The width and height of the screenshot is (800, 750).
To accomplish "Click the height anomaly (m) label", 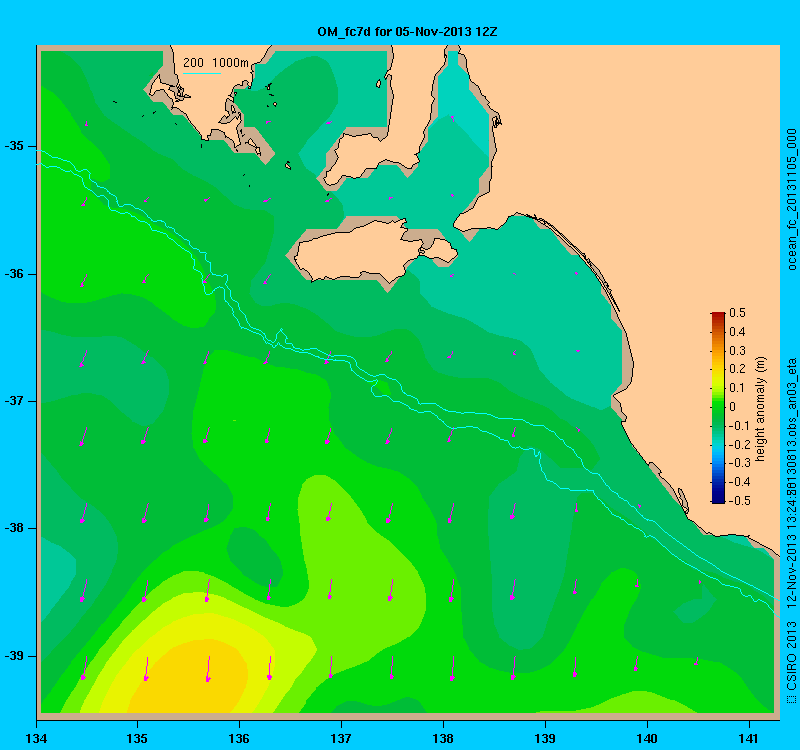I will pyautogui.click(x=761, y=409).
